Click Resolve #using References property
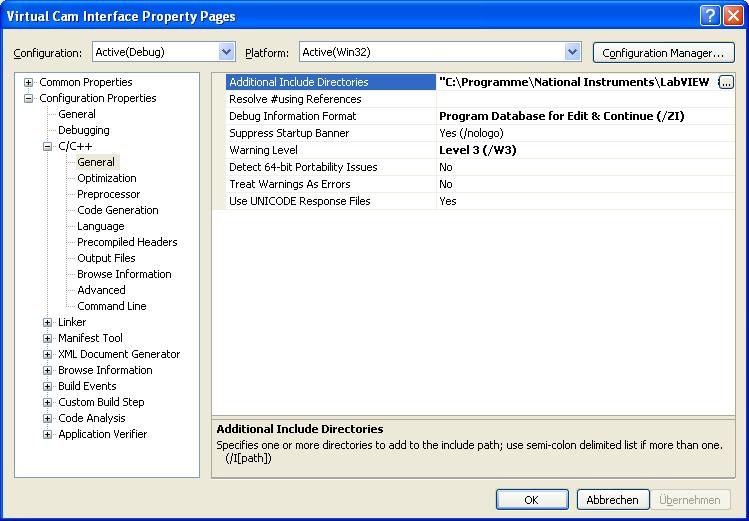Viewport: 749px width, 521px height. point(331,99)
